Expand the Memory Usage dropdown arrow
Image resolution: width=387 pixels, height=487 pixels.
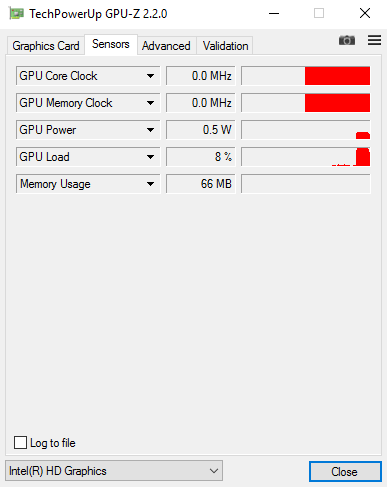pyautogui.click(x=150, y=184)
